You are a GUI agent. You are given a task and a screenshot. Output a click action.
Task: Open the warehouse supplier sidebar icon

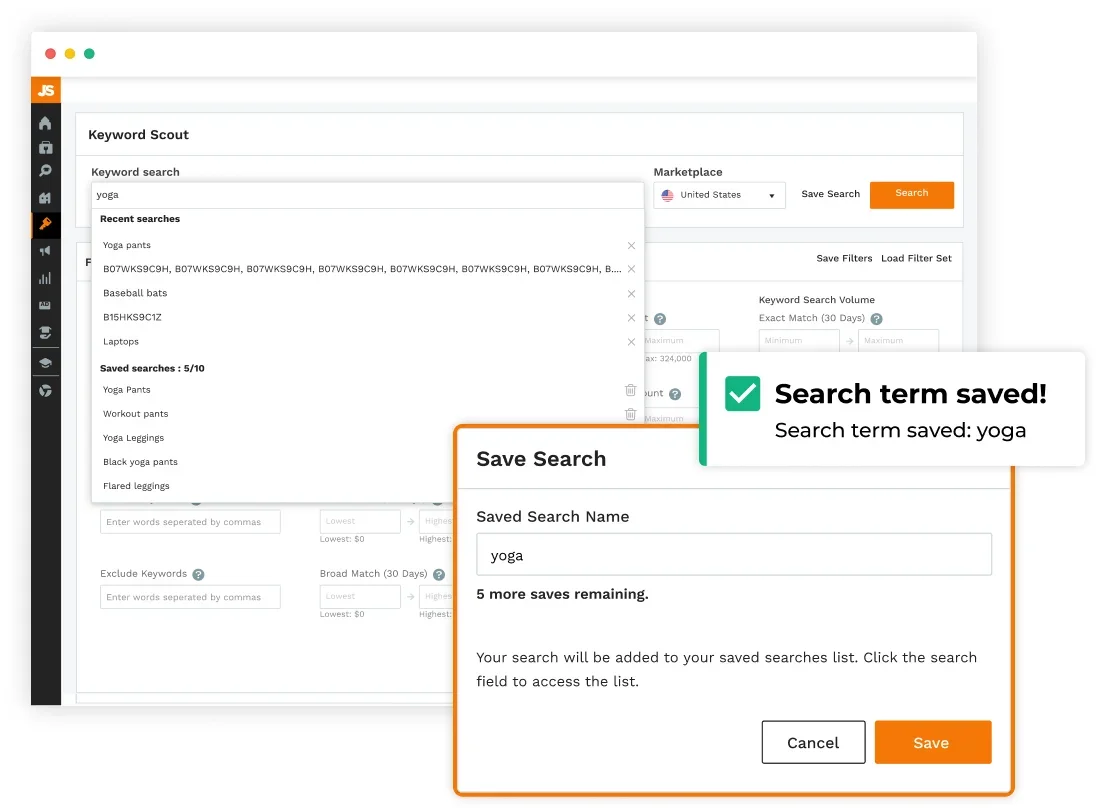pos(45,198)
